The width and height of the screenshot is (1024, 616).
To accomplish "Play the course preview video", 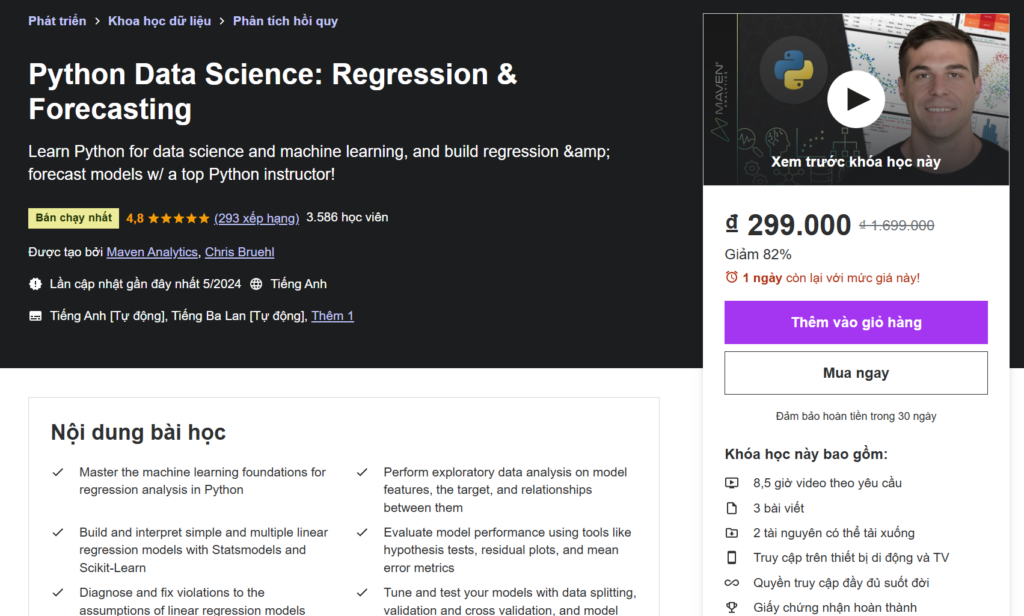I will 856,99.
